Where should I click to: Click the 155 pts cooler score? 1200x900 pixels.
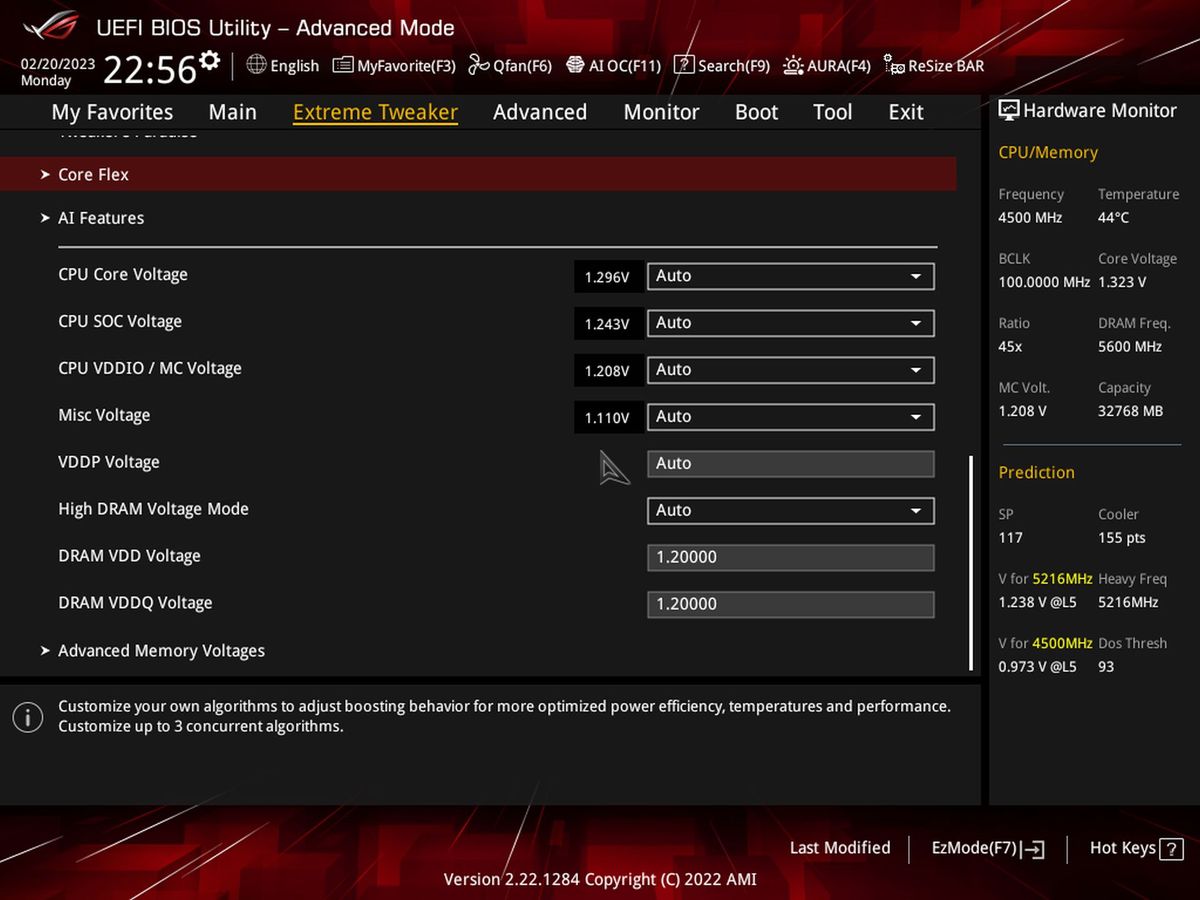pyautogui.click(x=1122, y=538)
